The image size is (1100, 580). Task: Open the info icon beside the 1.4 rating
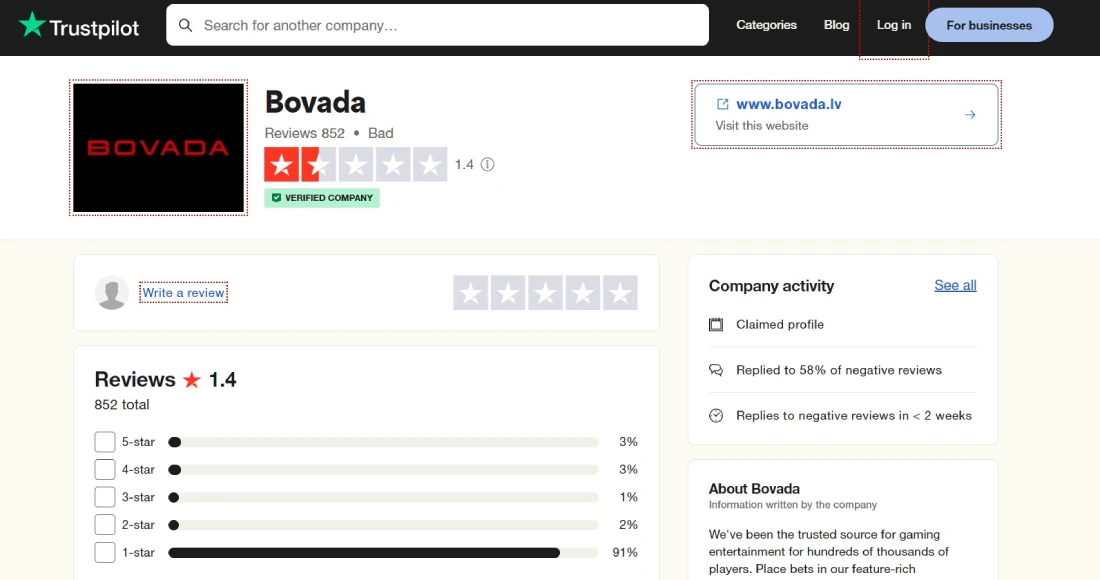[x=489, y=164]
